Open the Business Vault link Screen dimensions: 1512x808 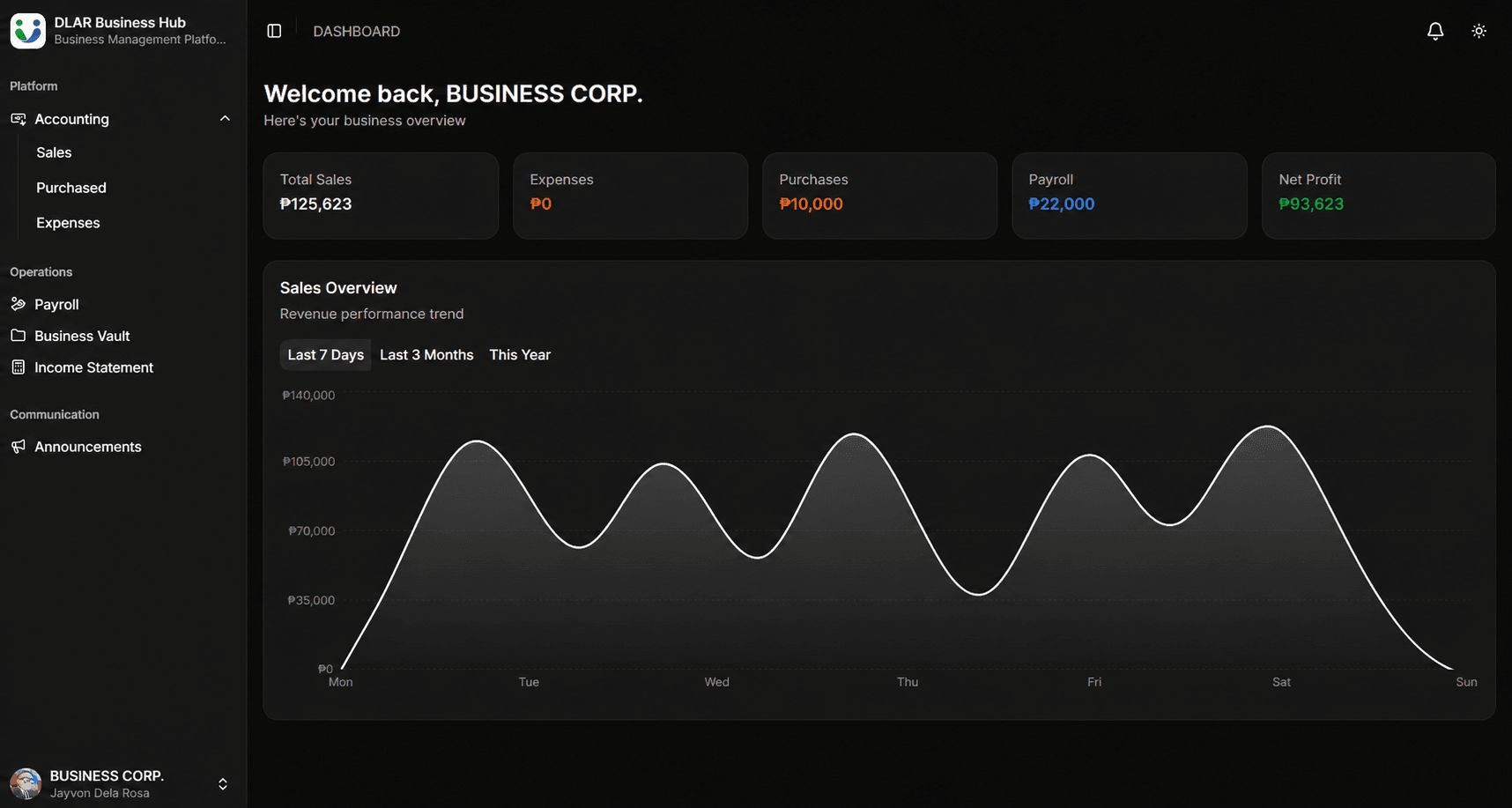click(82, 336)
